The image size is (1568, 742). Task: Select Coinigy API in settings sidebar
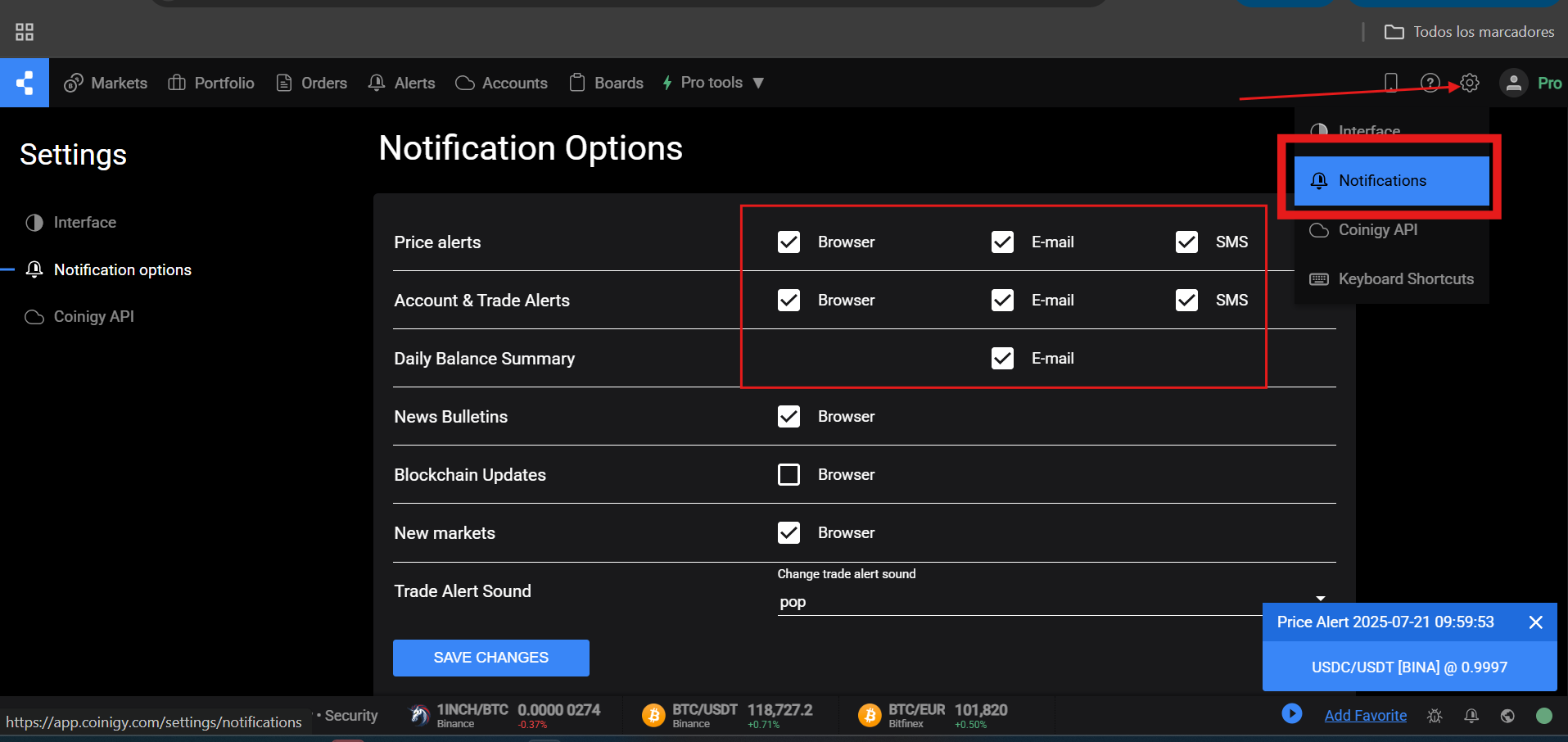click(79, 317)
